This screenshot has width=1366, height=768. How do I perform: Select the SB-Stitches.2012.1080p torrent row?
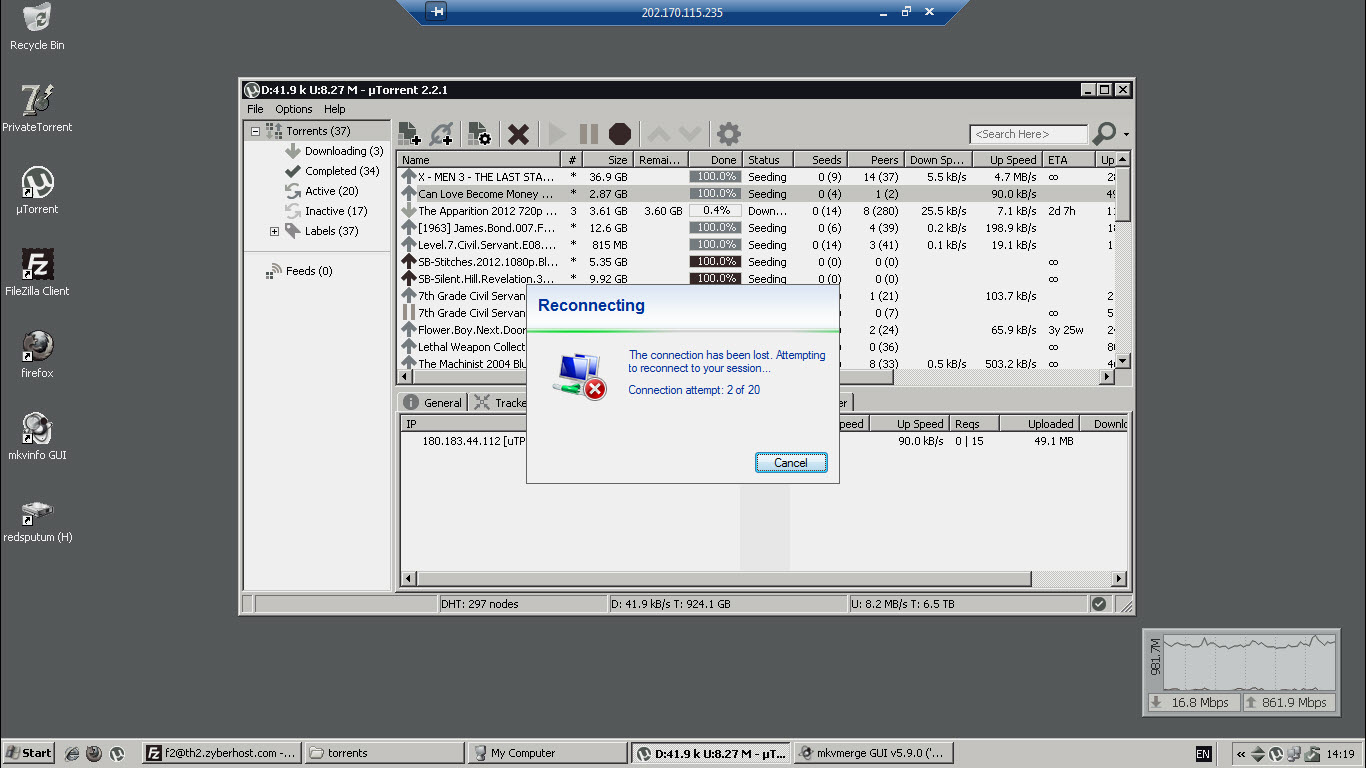coord(756,262)
